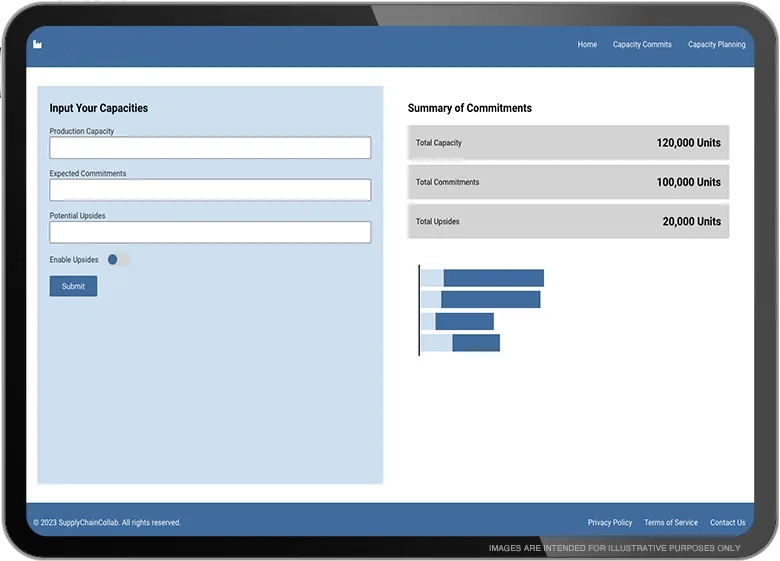Image resolution: width=780 pixels, height=561 pixels.
Task: Focus the Production Capacity input field
Action: pyautogui.click(x=210, y=148)
